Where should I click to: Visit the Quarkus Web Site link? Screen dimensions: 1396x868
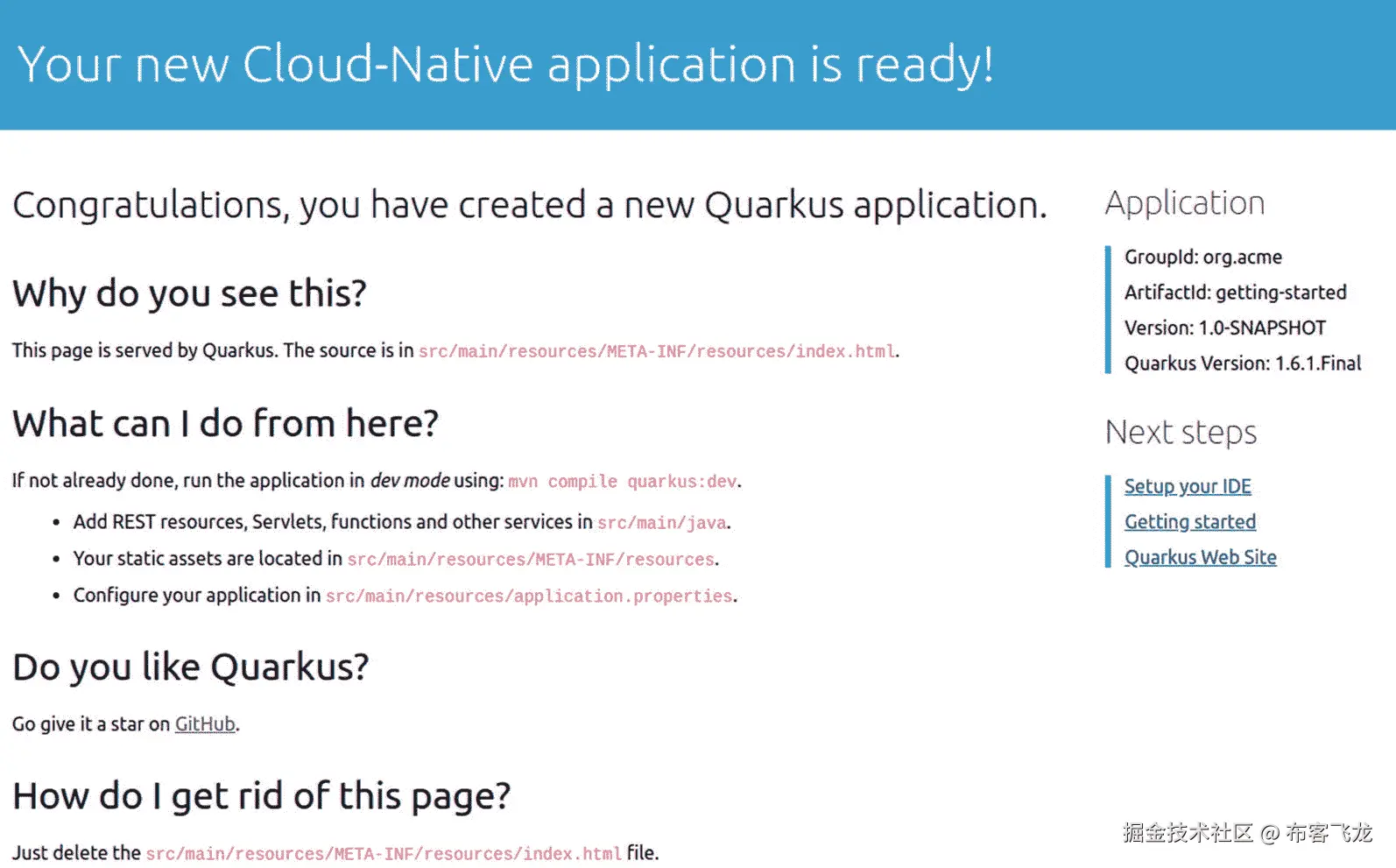1201,557
